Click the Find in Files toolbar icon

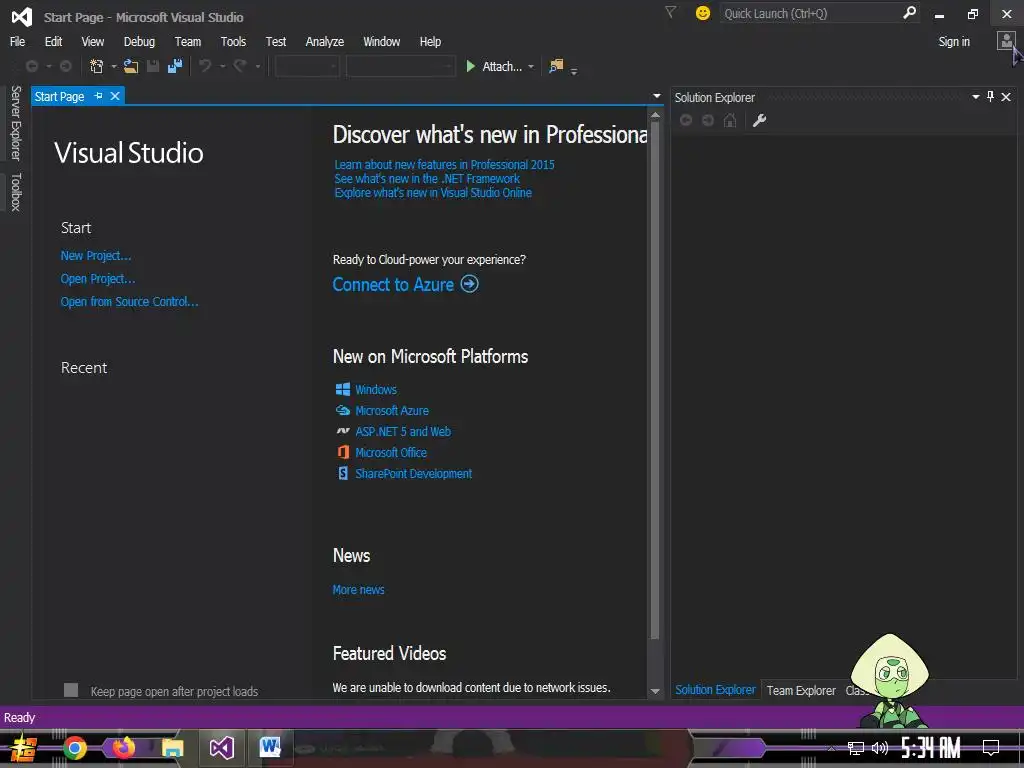[x=556, y=66]
